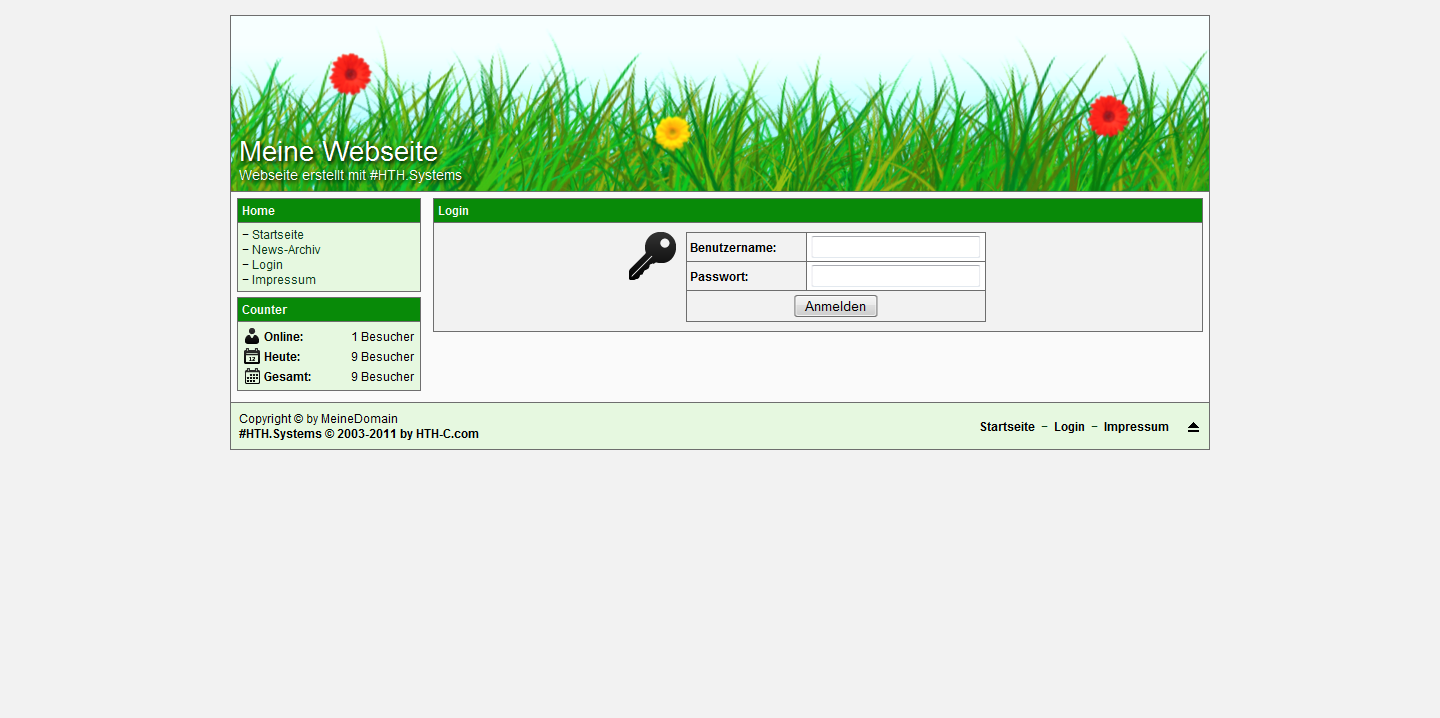Follow the footer Login link
This screenshot has height=718, width=1440.
[1069, 427]
